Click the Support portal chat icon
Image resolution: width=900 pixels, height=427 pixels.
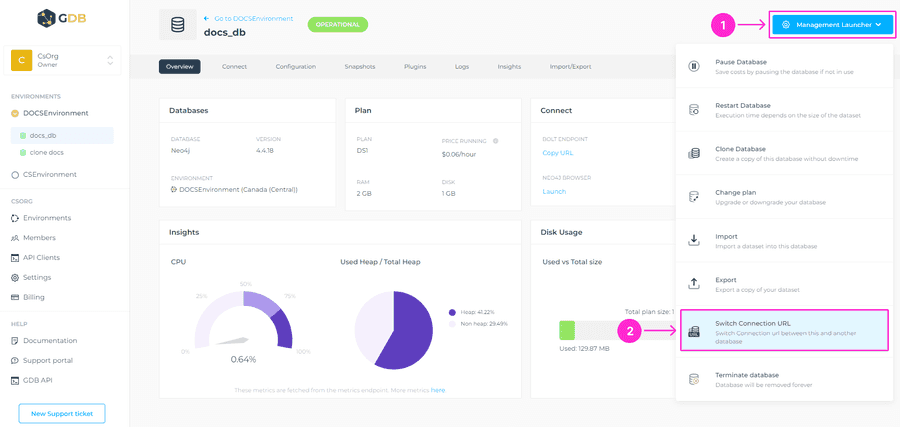[15, 360]
